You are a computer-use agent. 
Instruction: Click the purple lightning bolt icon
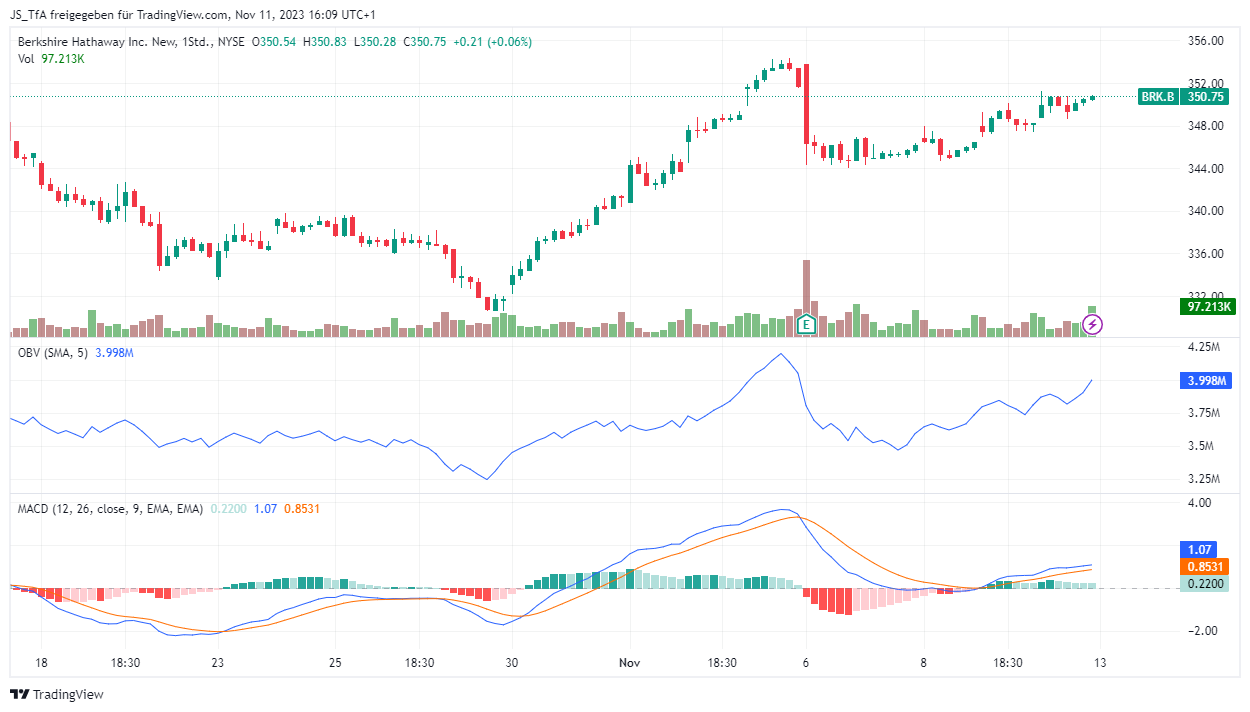click(1093, 324)
